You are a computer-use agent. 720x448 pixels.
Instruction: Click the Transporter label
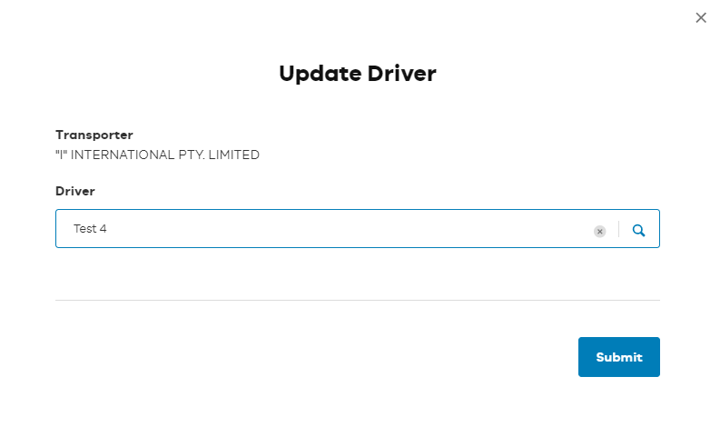(x=94, y=134)
